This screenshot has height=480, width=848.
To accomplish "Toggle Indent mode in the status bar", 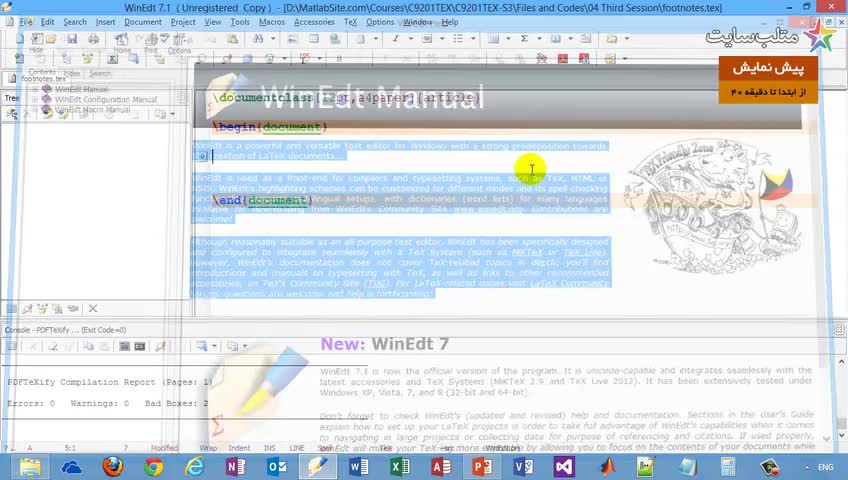I will point(239,448).
